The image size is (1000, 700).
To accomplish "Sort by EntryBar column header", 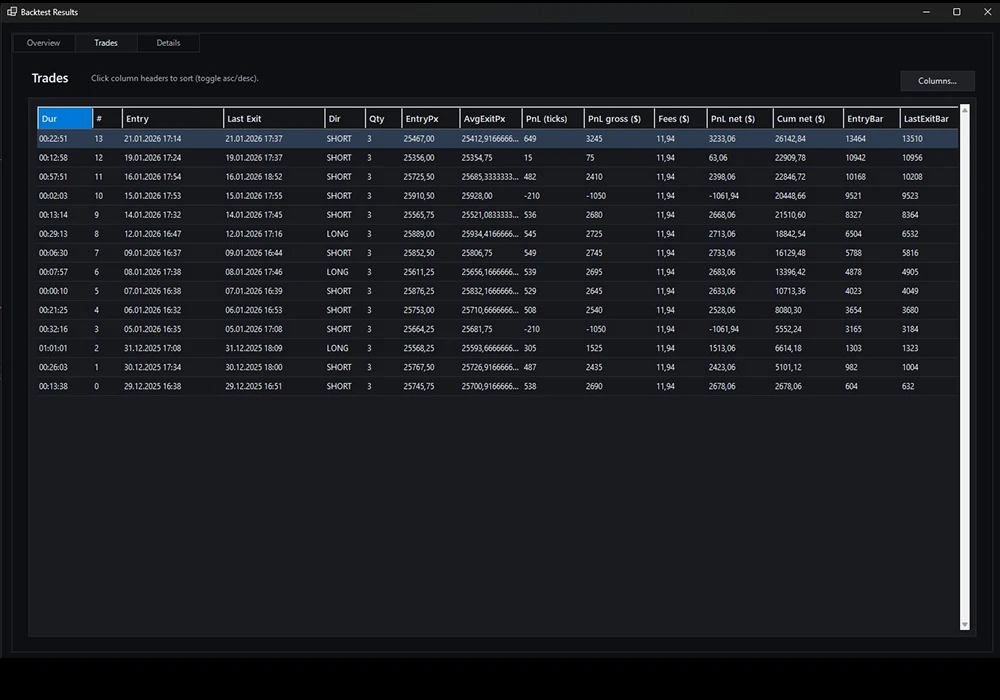I will (x=871, y=119).
